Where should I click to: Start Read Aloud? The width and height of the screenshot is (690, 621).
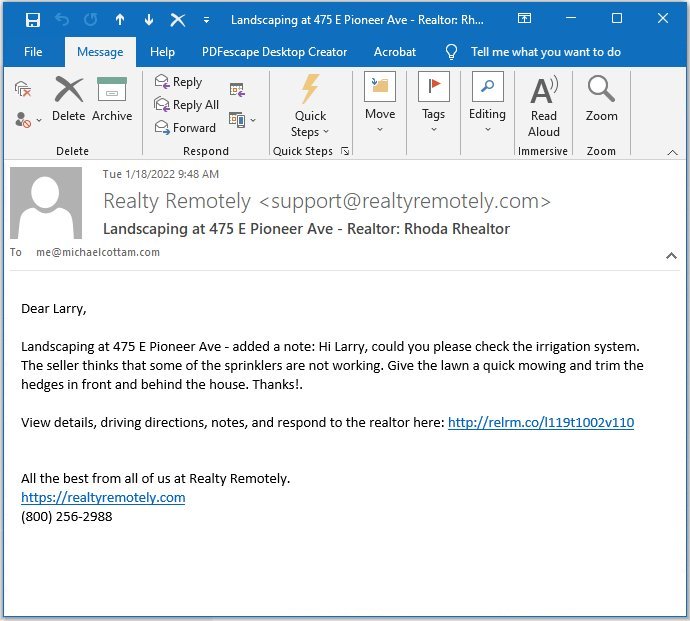pyautogui.click(x=544, y=107)
